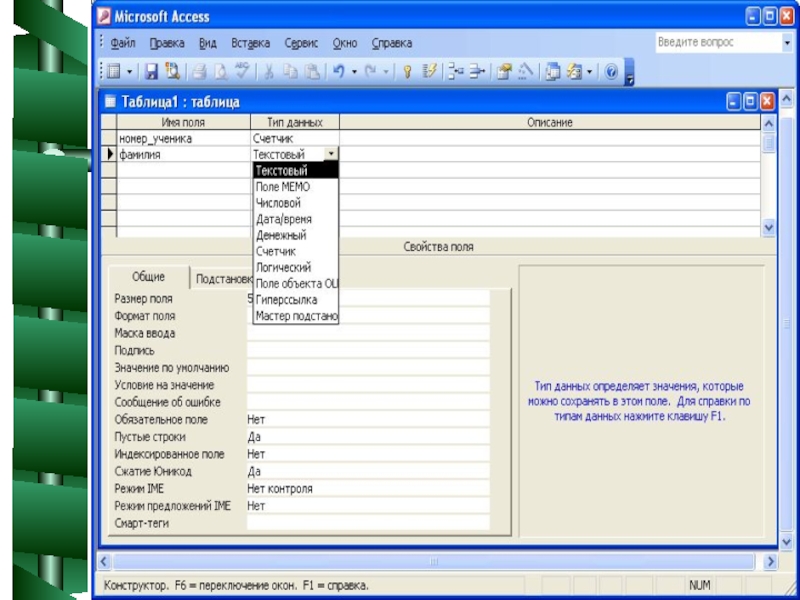Open the Сервис menu
800x600 pixels.
pyautogui.click(x=301, y=43)
